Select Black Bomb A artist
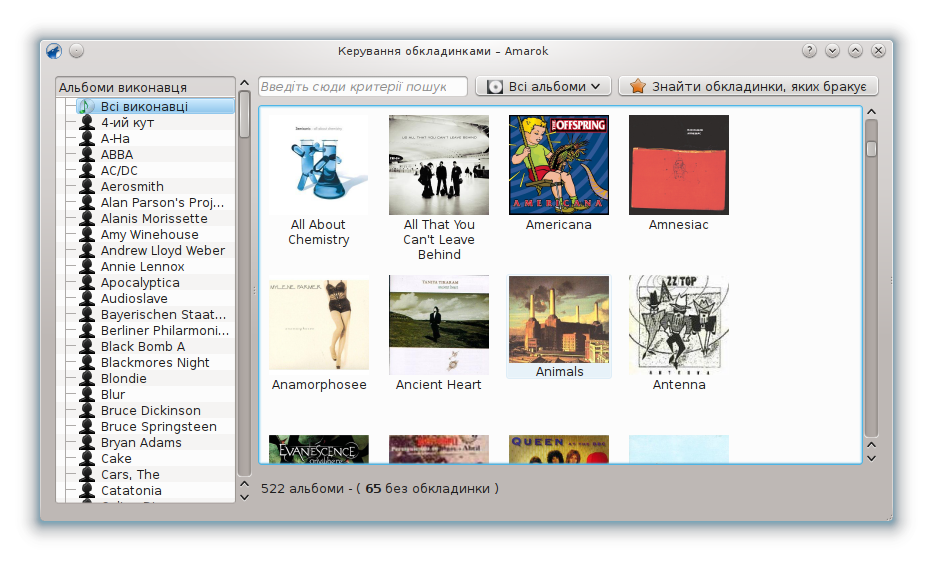 click(143, 347)
